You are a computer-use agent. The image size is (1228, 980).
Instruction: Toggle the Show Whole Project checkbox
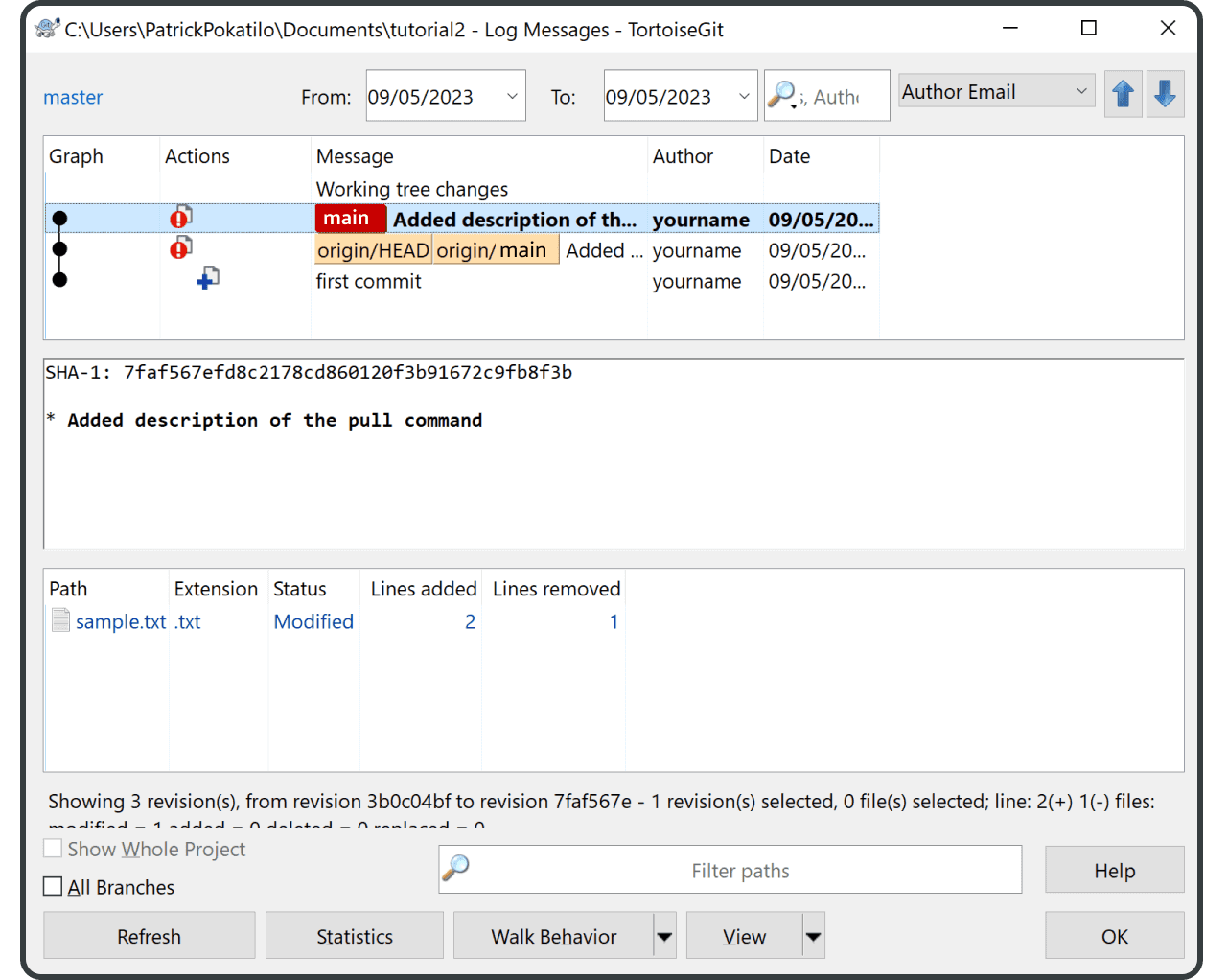(x=53, y=848)
